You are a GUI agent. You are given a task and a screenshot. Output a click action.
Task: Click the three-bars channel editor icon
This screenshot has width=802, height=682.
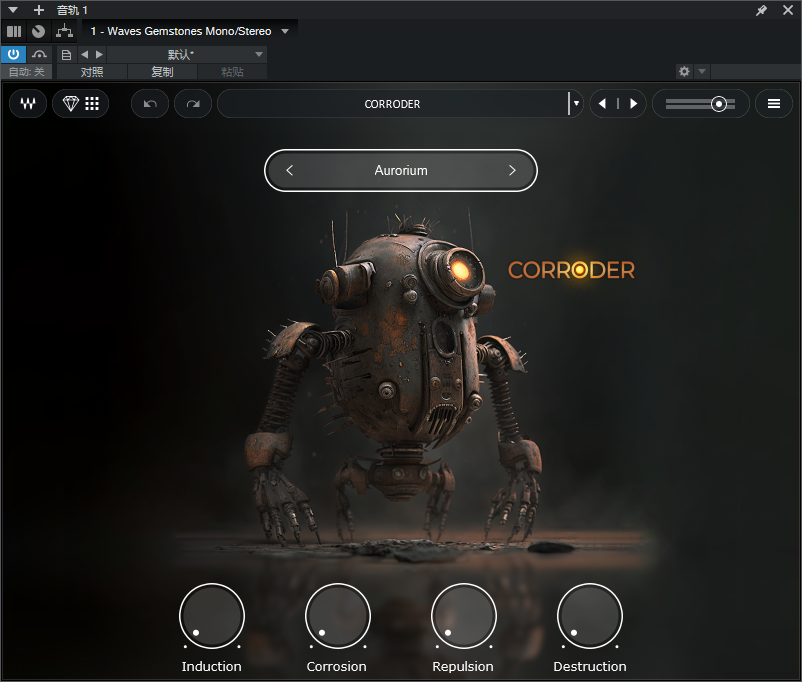(14, 32)
